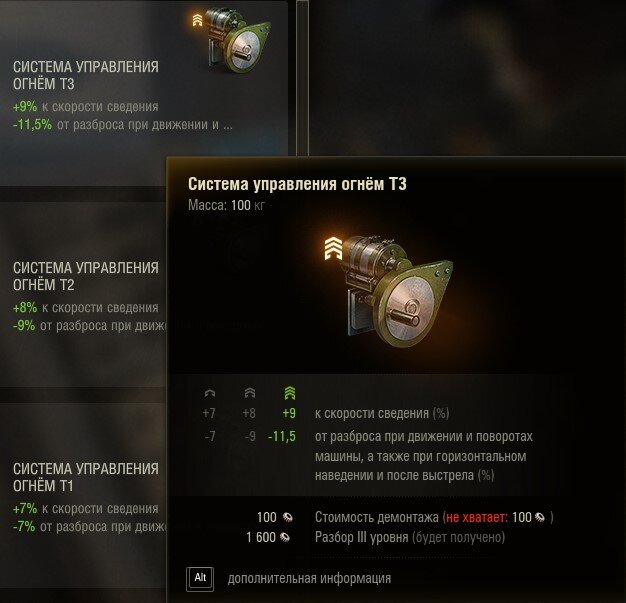The width and height of the screenshot is (626, 603).
Task: Select the double chevron tier 2 icon
Action: [250, 393]
